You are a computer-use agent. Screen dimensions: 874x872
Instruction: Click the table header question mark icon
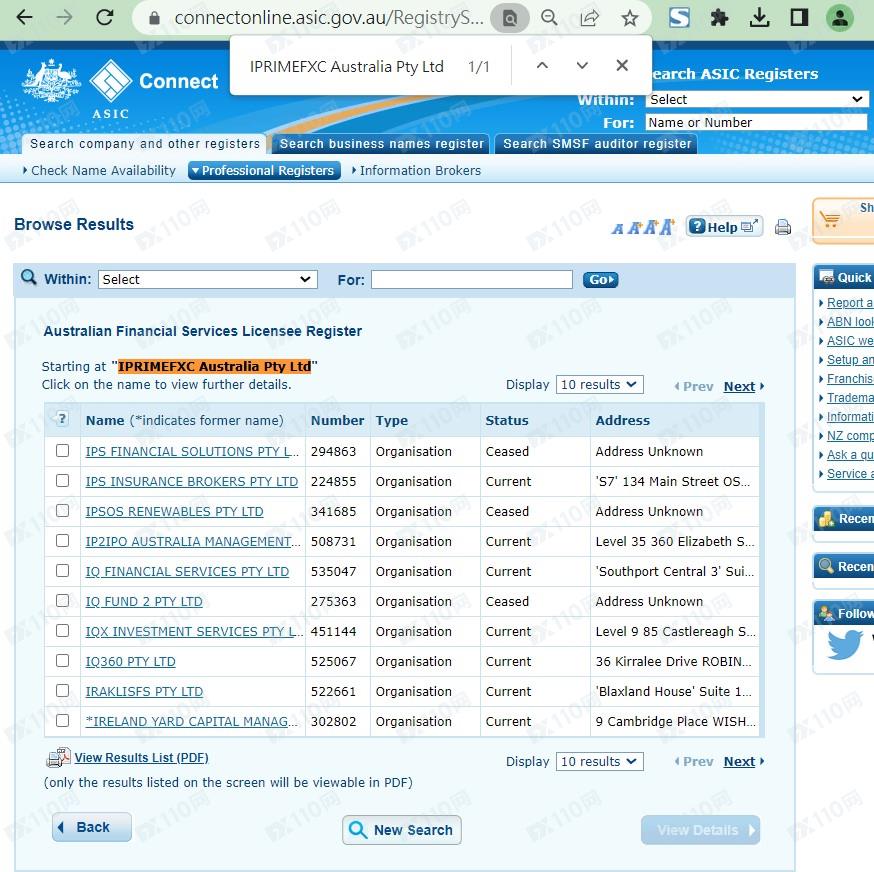(x=62, y=420)
